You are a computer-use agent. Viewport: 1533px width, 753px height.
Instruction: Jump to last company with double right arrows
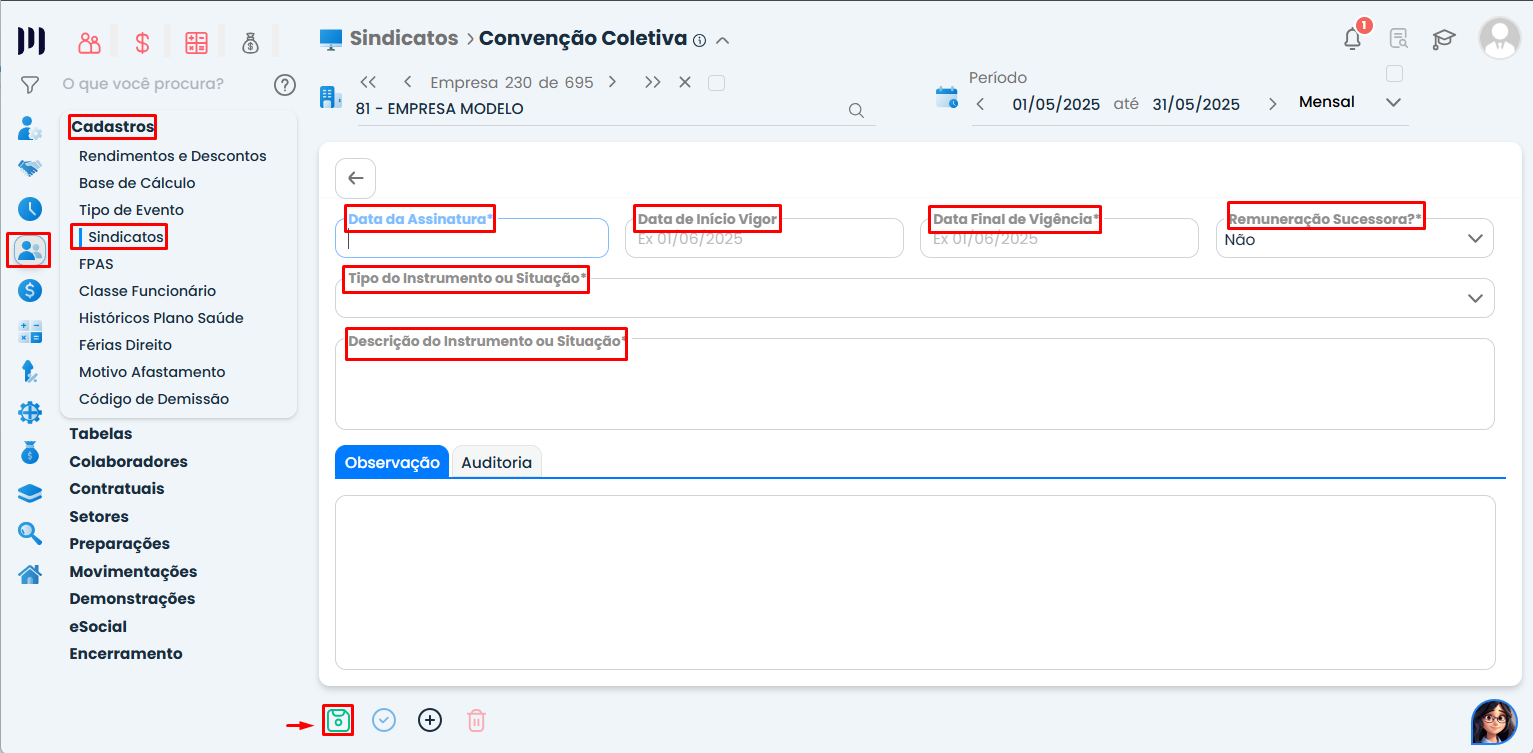pos(652,82)
